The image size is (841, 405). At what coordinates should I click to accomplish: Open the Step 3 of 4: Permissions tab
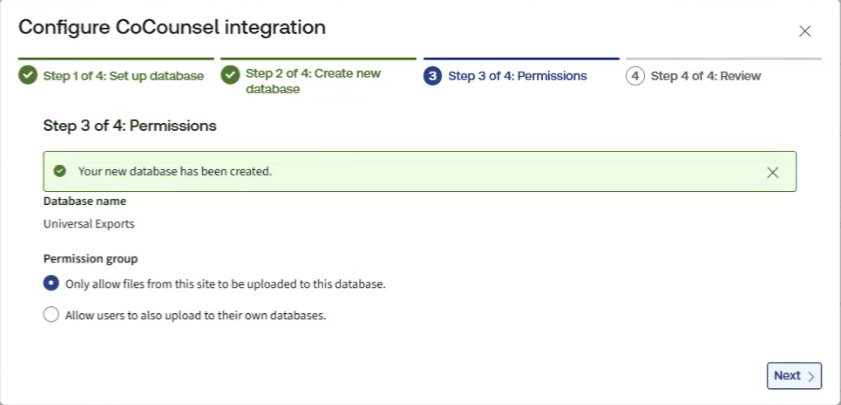(517, 76)
